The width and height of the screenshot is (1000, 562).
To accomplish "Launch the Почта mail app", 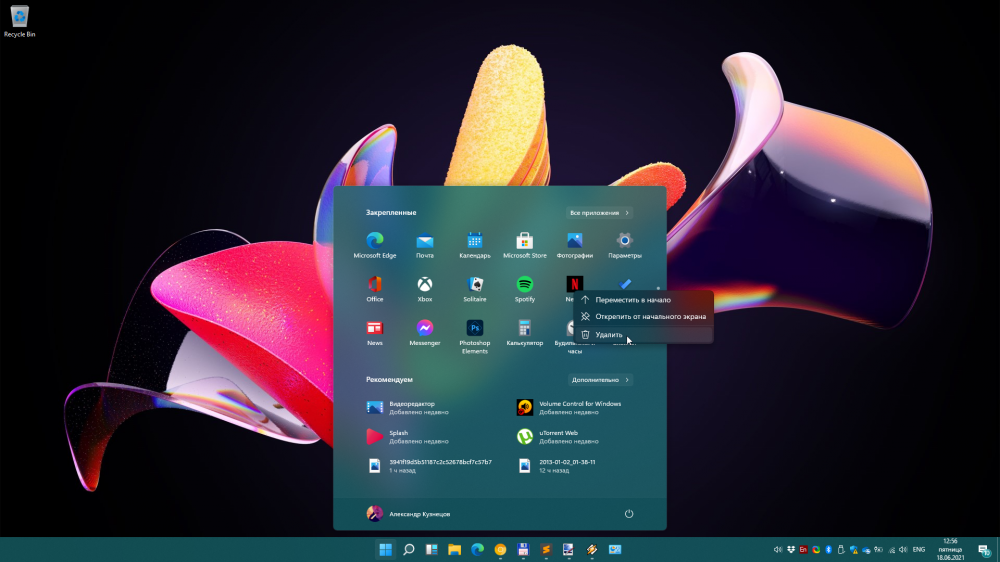I will point(425,241).
